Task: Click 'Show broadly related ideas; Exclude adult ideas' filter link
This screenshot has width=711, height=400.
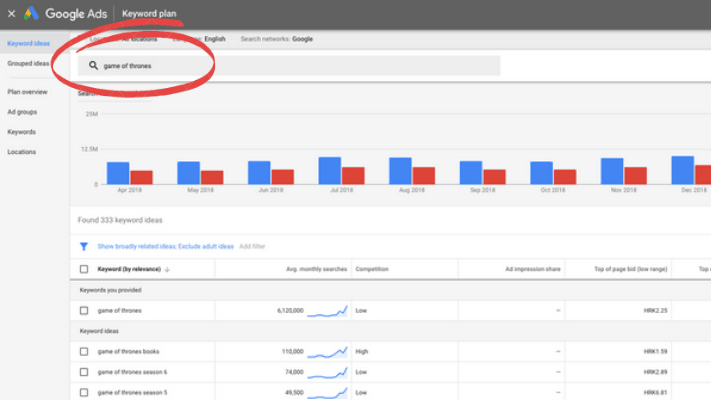Action: (x=166, y=247)
